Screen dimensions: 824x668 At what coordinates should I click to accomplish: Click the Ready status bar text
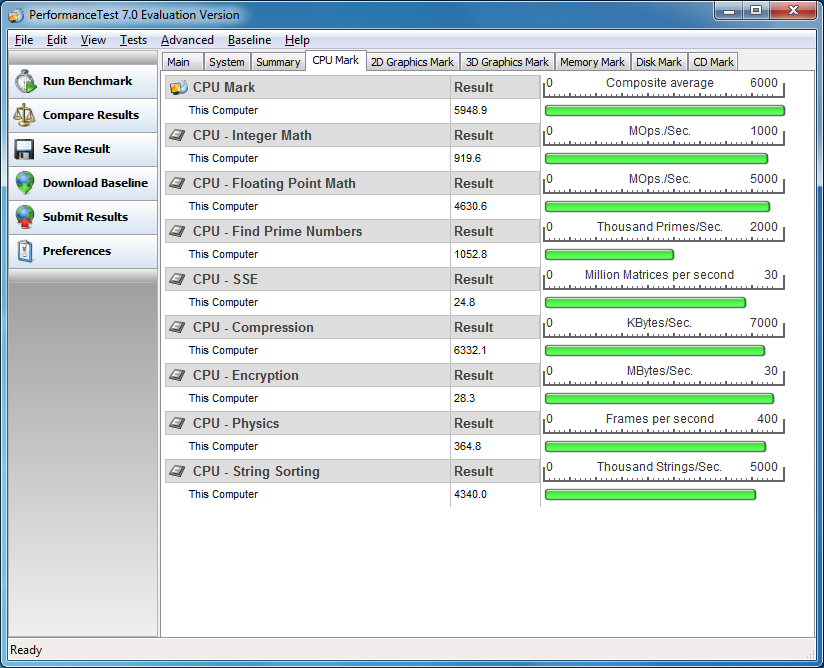point(26,650)
